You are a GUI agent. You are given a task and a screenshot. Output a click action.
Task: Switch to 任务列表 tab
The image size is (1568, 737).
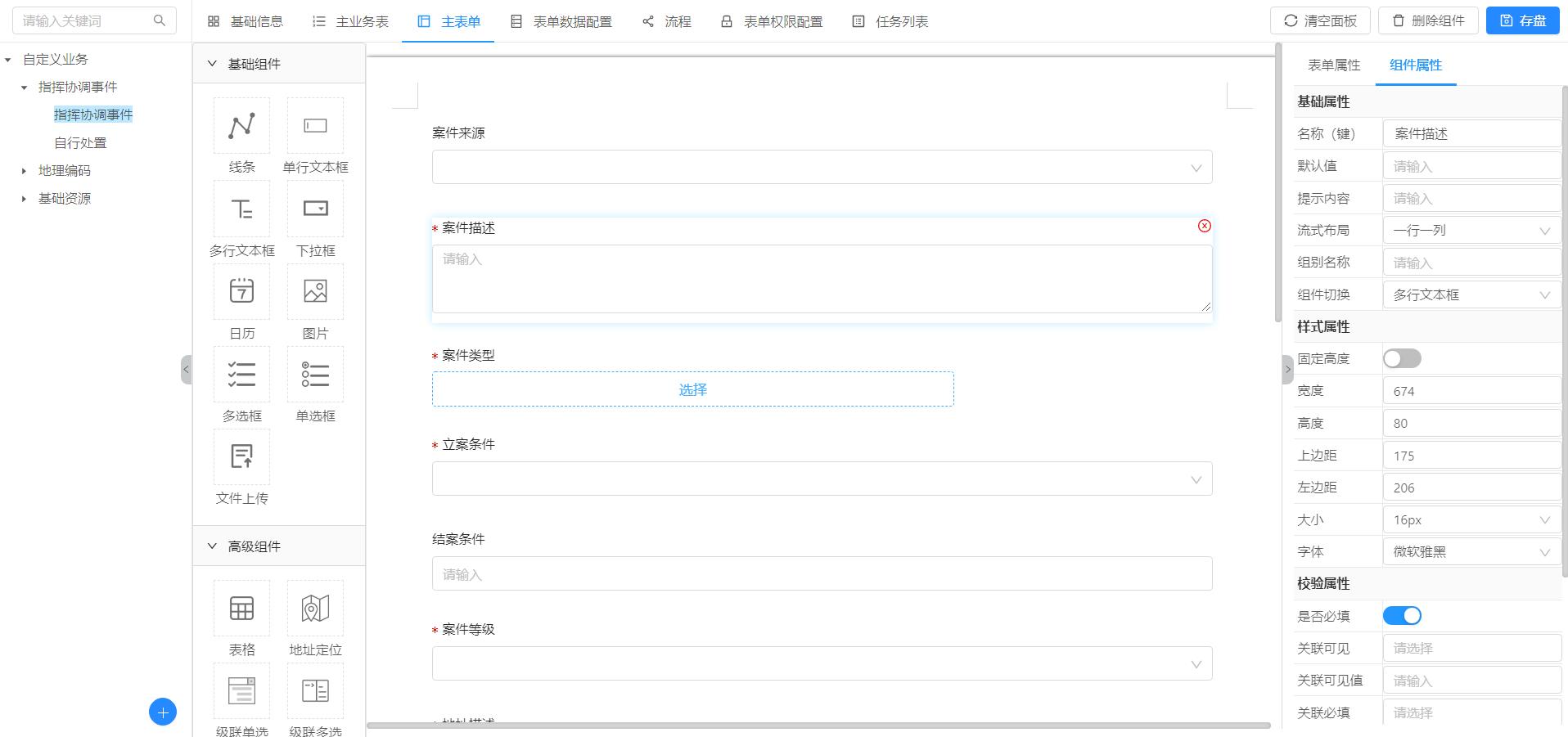[890, 21]
